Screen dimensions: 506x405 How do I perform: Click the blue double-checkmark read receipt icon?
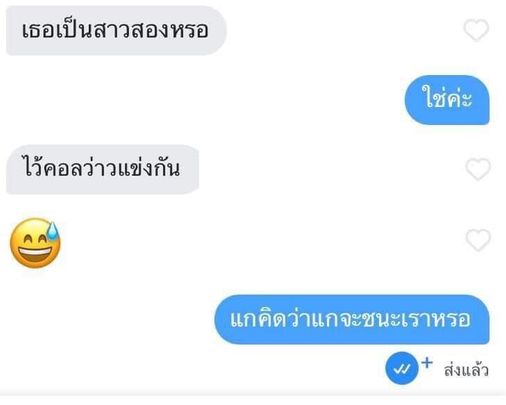point(402,368)
